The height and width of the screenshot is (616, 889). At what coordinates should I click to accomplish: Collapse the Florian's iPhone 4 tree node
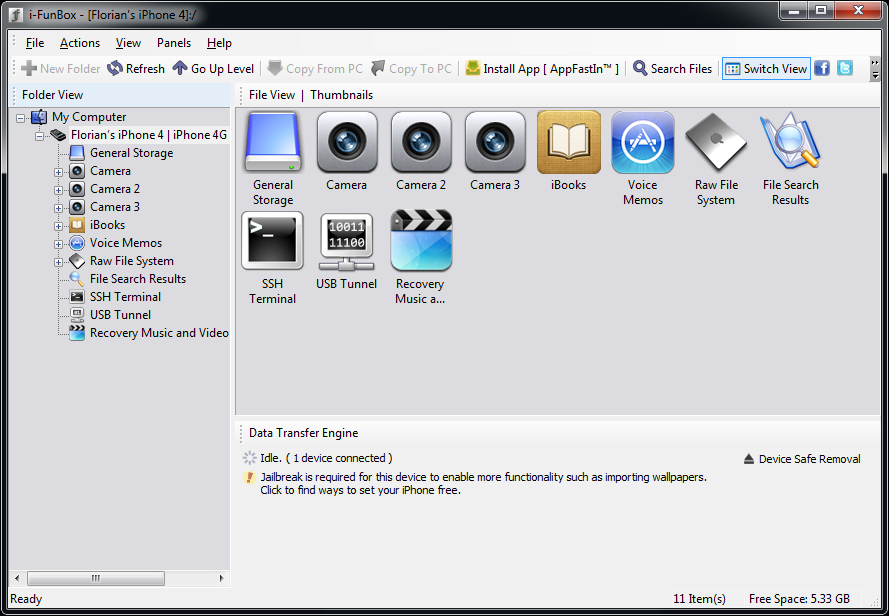point(39,135)
